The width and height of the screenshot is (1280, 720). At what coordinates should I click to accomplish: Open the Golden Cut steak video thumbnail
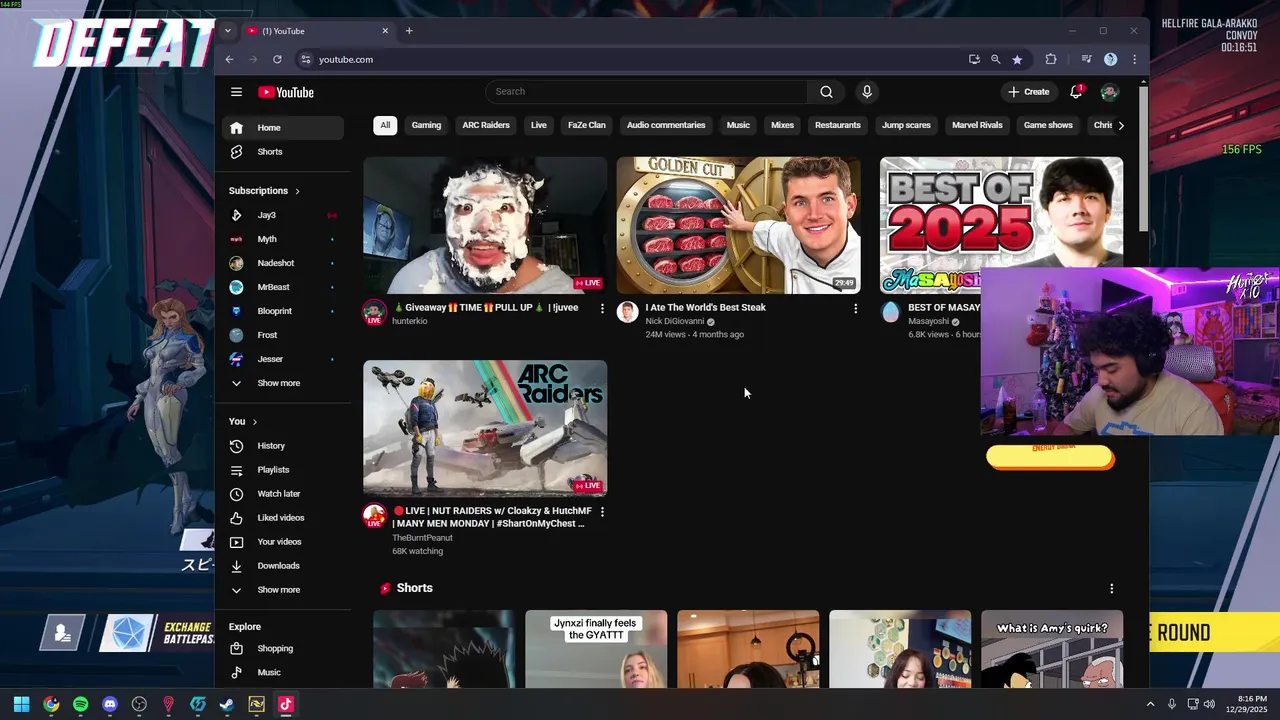(738, 225)
